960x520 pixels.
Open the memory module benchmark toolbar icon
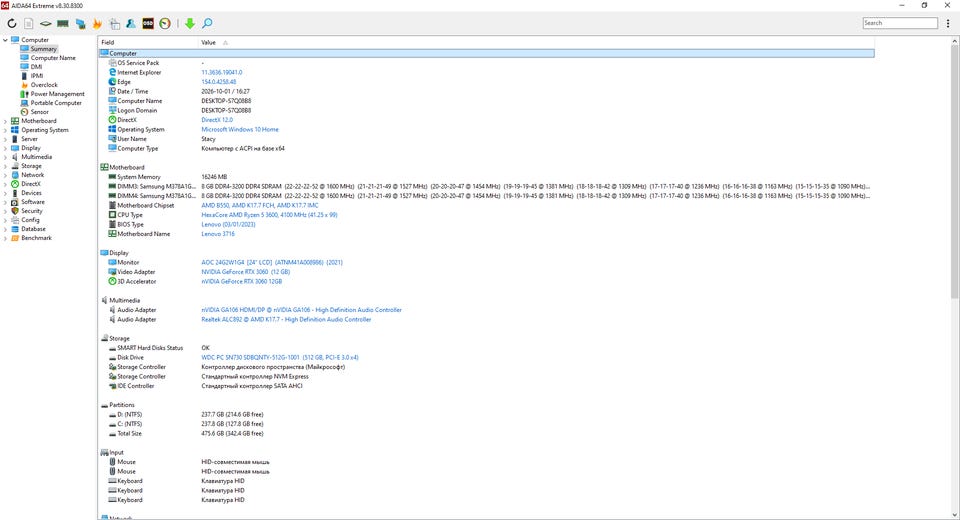click(x=62, y=23)
